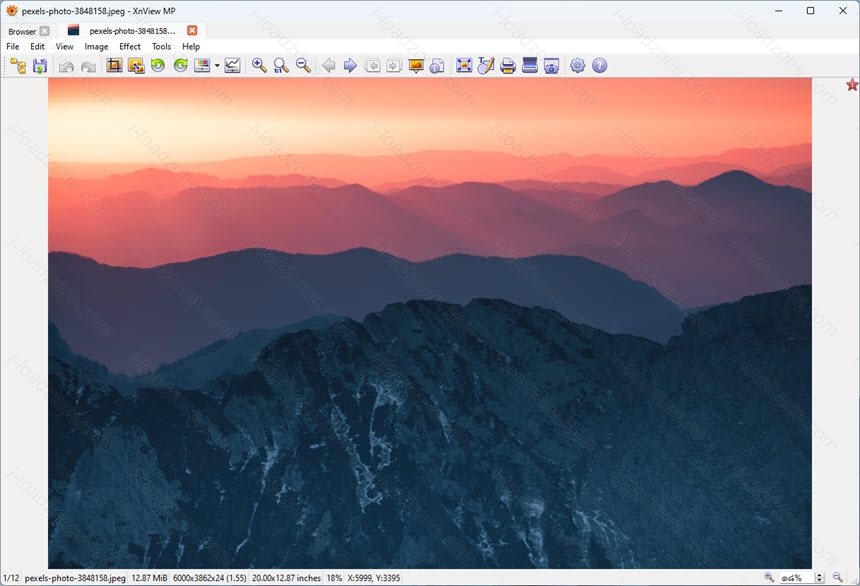Click the '20.00x12.87 inches' status text
The image size is (860, 586).
point(286,578)
